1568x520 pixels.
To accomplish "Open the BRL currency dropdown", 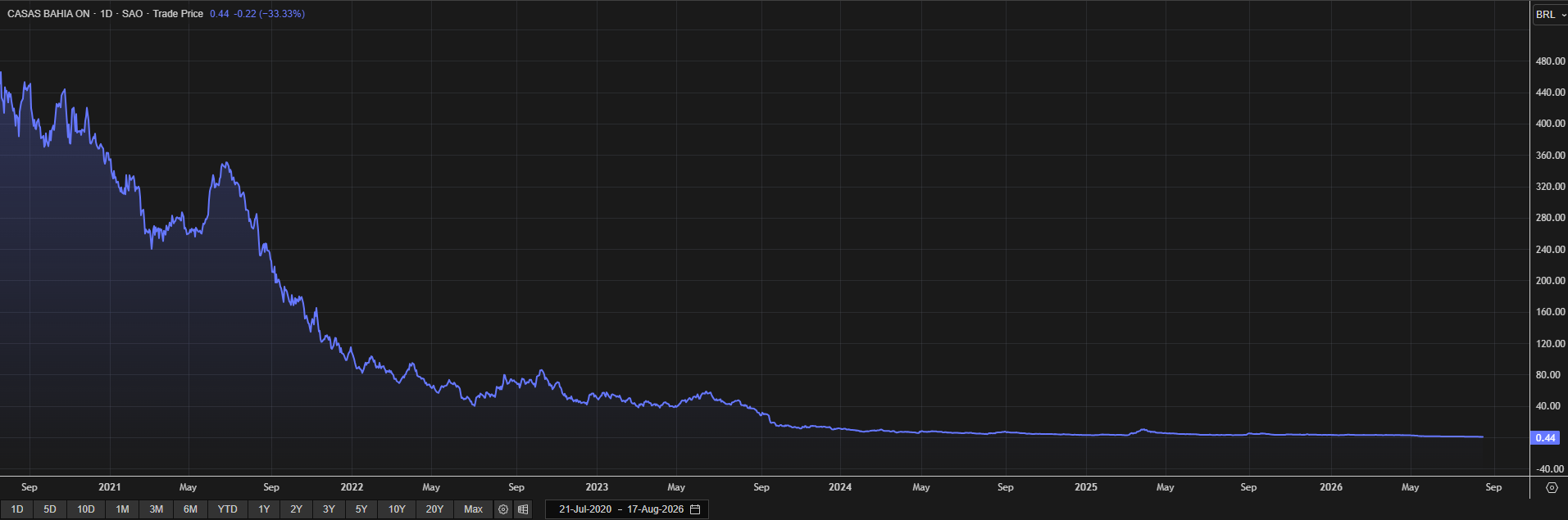I will 1551,14.
